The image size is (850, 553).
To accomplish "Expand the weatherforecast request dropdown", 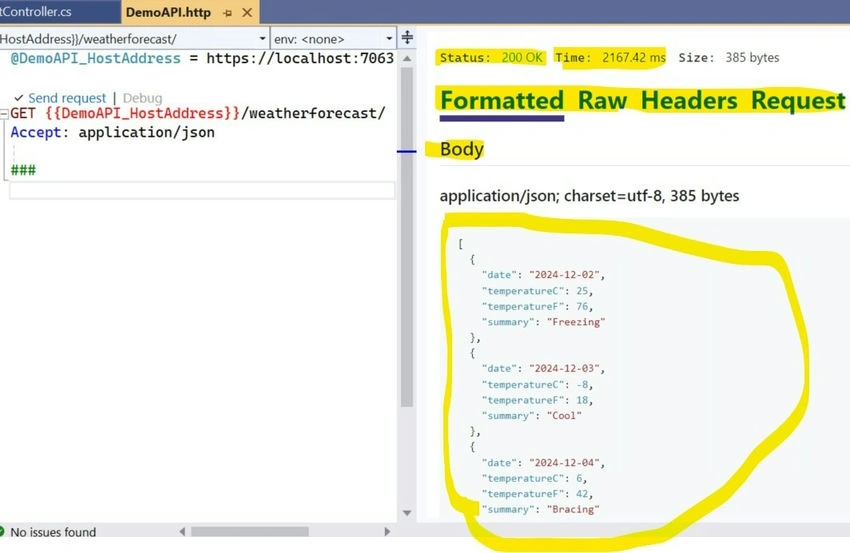I will 262,38.
